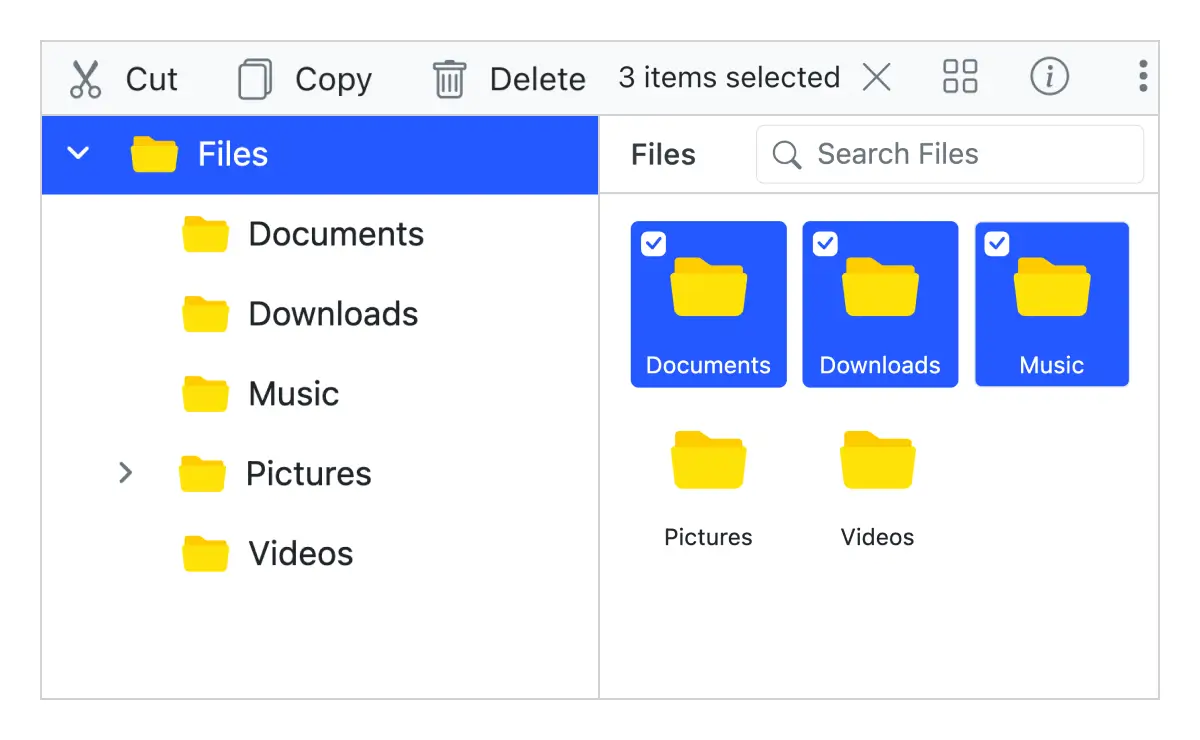Expand the Pictures folder chevron
This screenshot has width=1200, height=740.
point(126,473)
